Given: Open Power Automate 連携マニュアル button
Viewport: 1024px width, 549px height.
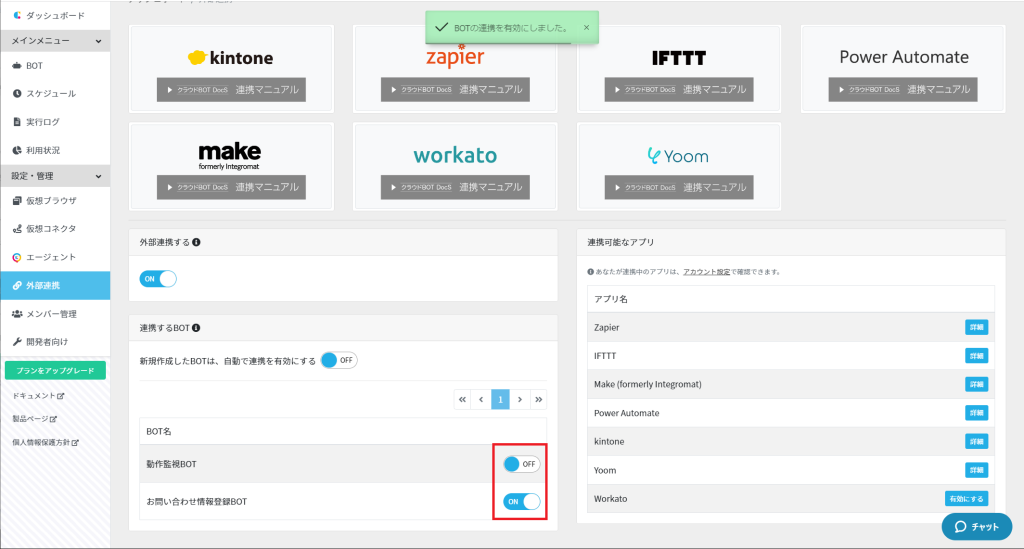Looking at the screenshot, I should [903, 89].
